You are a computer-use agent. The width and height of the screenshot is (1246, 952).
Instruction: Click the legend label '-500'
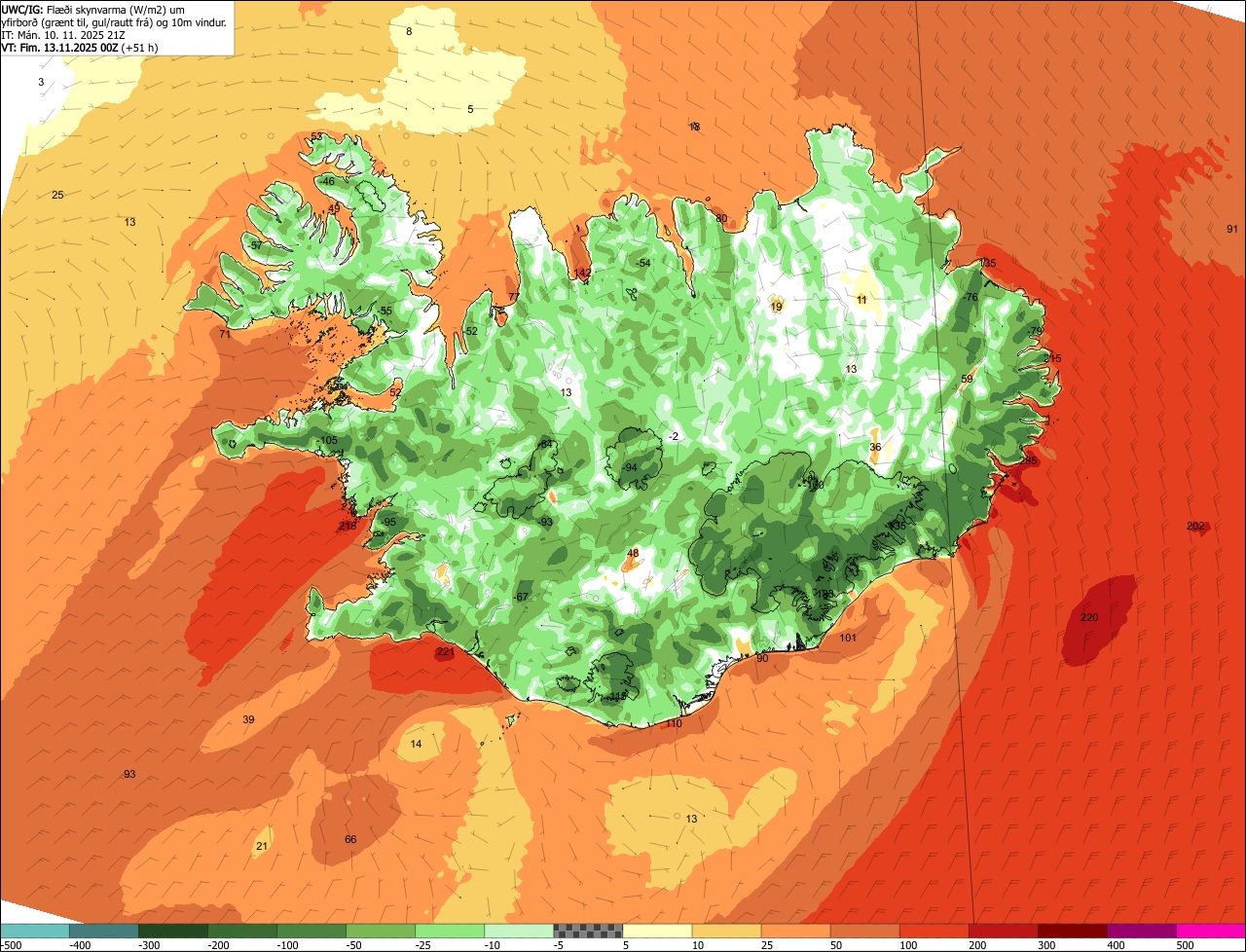click(x=10, y=944)
